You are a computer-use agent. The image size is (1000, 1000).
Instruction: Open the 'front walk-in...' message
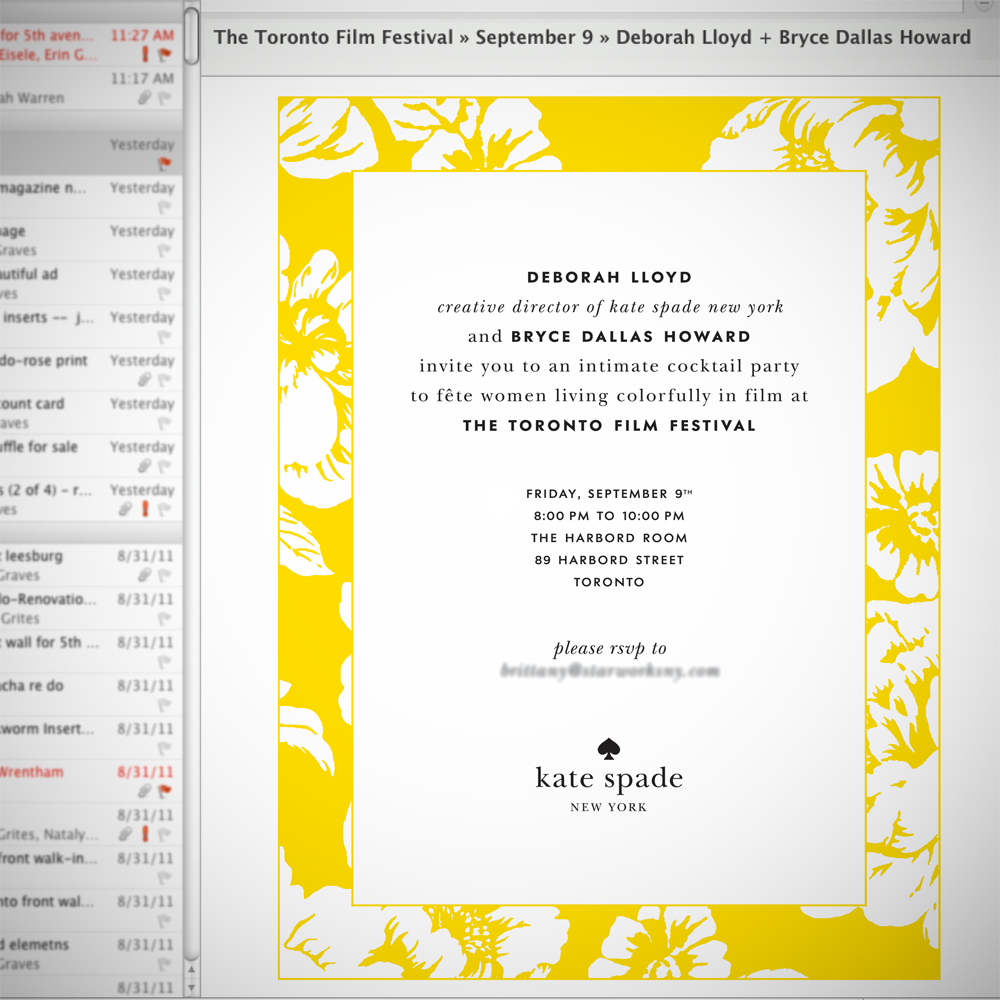coord(91,867)
